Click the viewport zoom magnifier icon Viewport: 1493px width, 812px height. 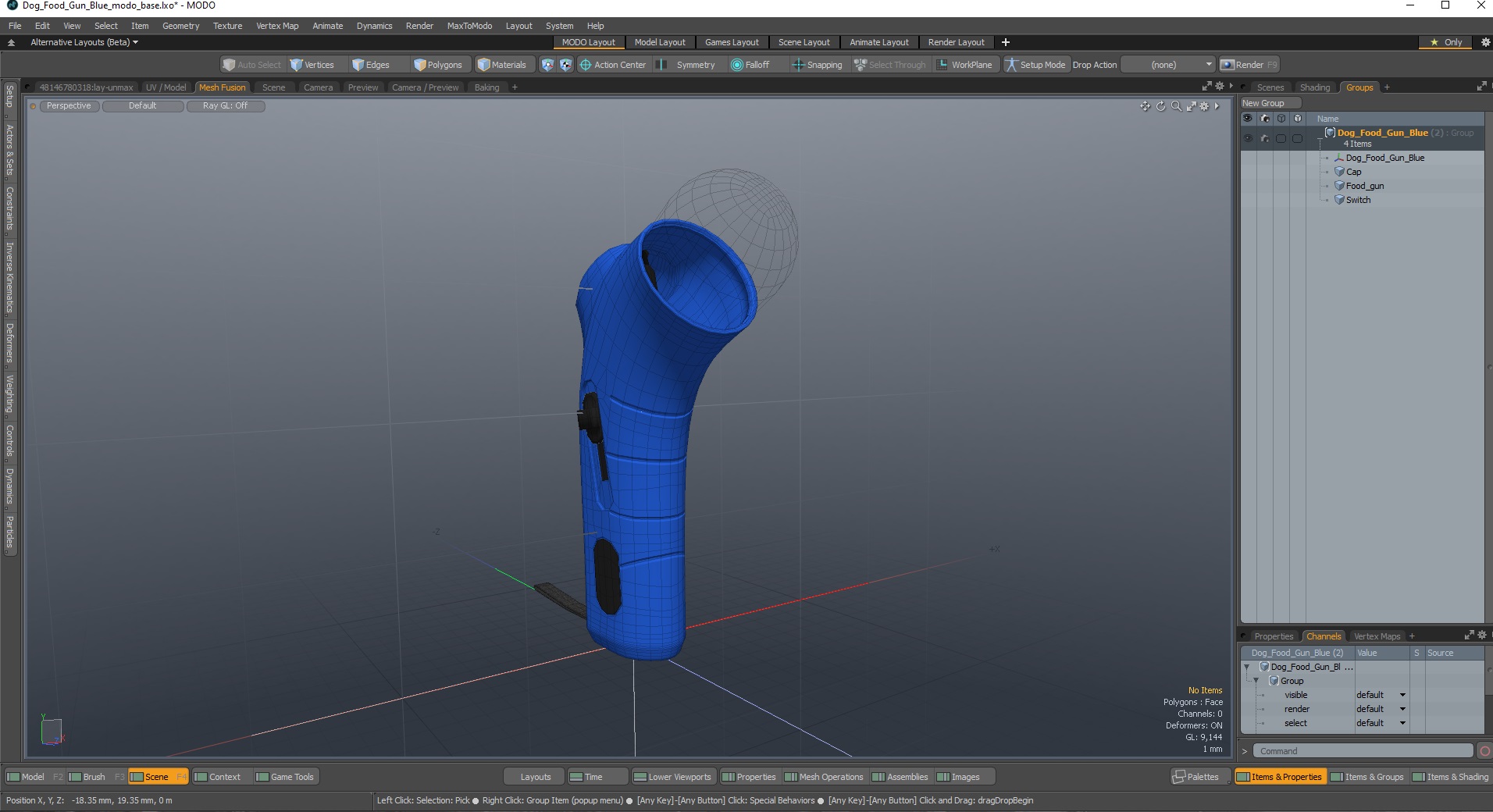point(1176,106)
